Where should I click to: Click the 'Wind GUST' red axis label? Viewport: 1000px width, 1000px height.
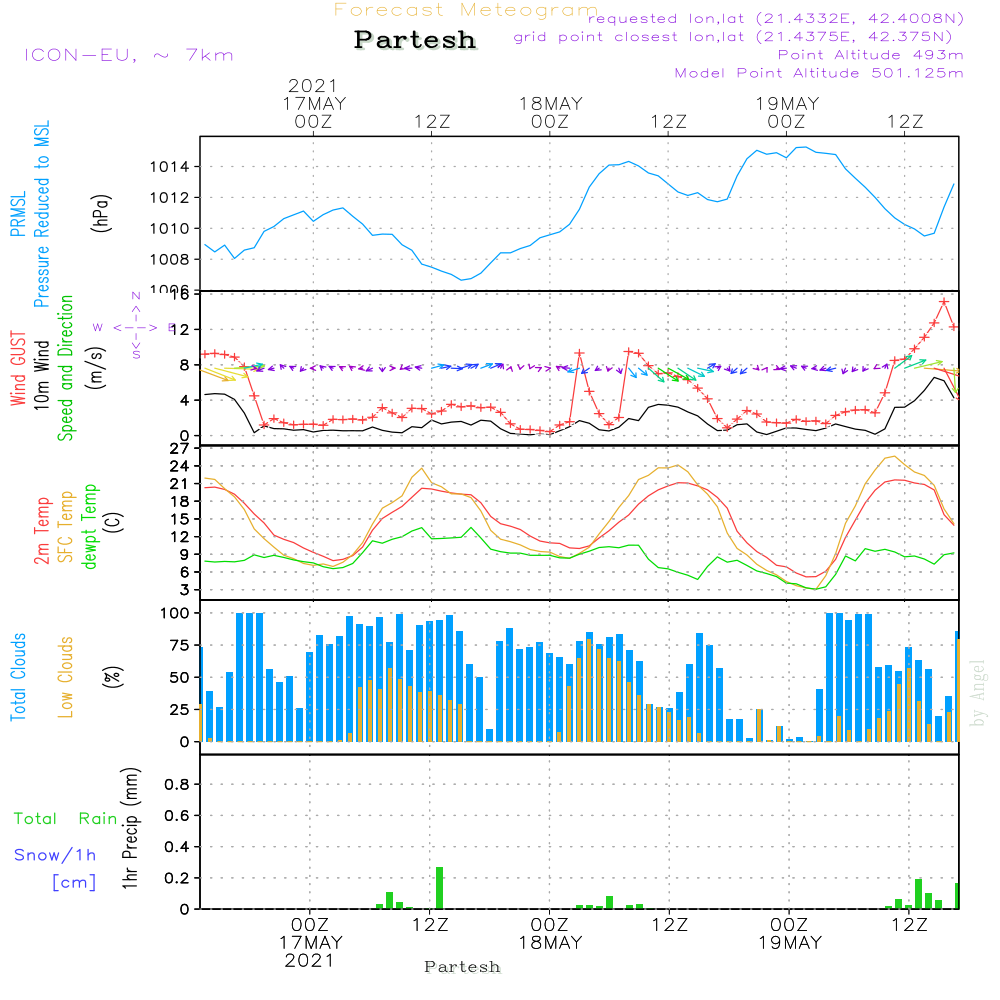click(x=18, y=368)
